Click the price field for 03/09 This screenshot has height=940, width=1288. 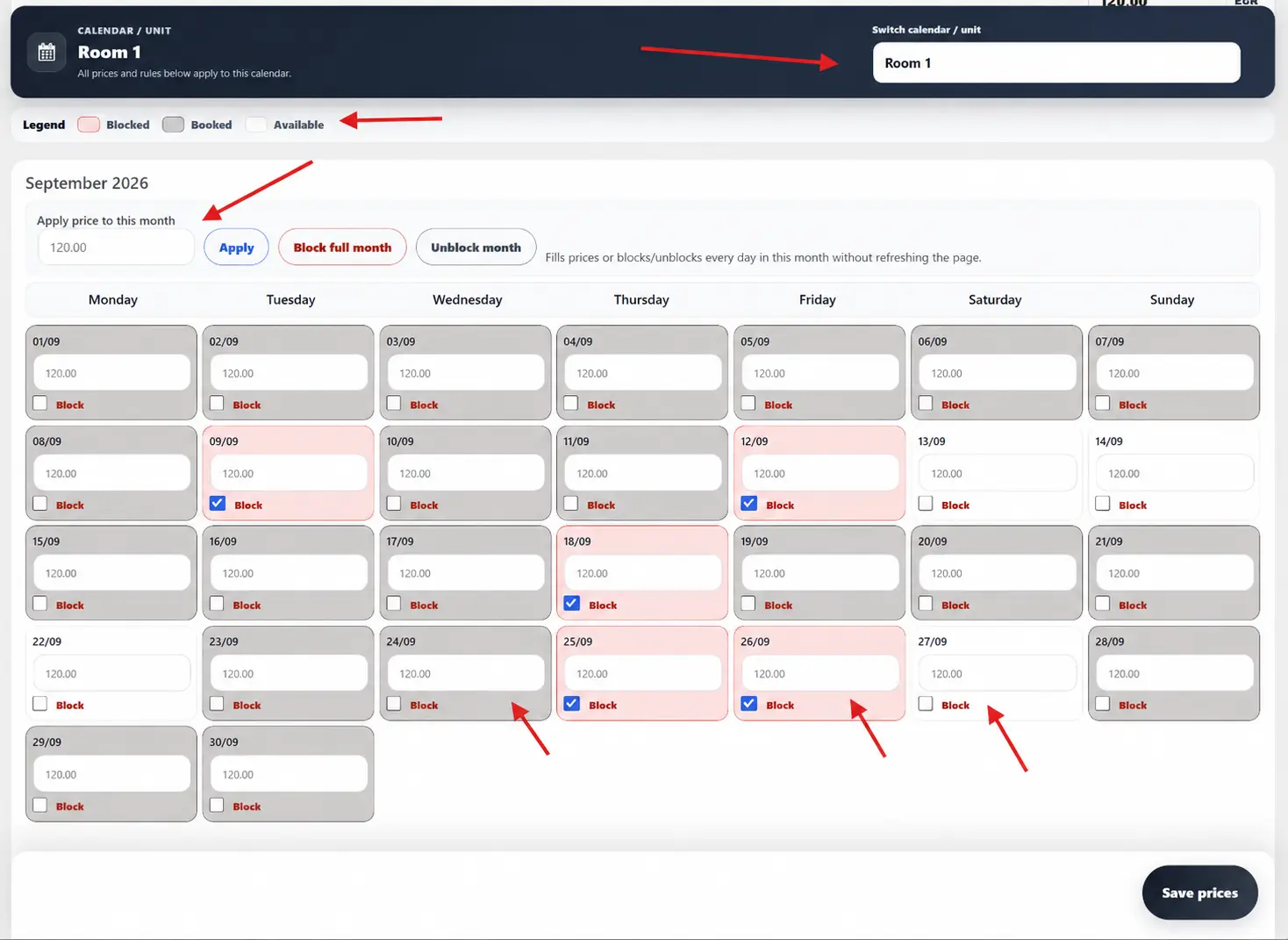[466, 373]
